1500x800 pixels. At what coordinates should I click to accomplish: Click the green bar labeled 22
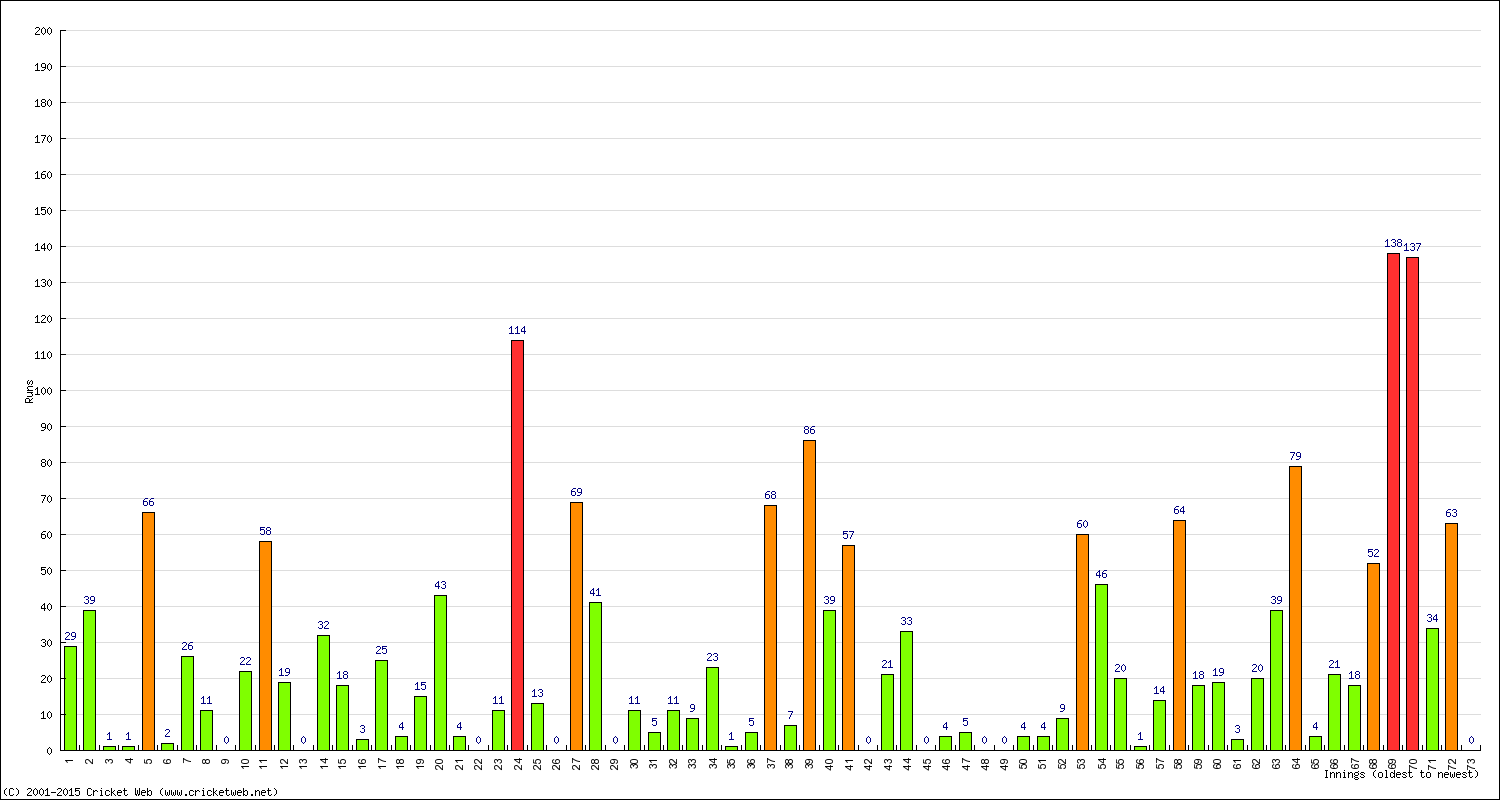(x=245, y=710)
